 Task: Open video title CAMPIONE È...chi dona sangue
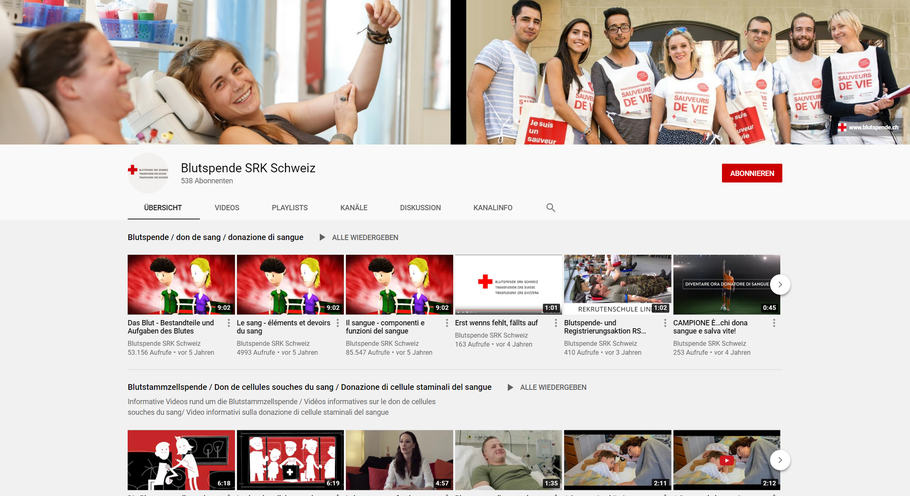pyautogui.click(x=710, y=327)
